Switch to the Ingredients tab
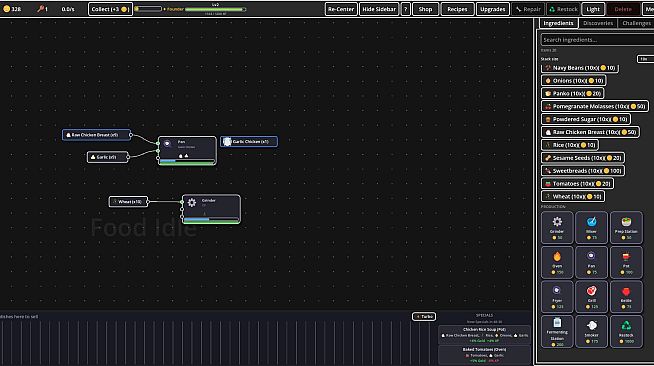The width and height of the screenshot is (654, 366). coord(558,23)
